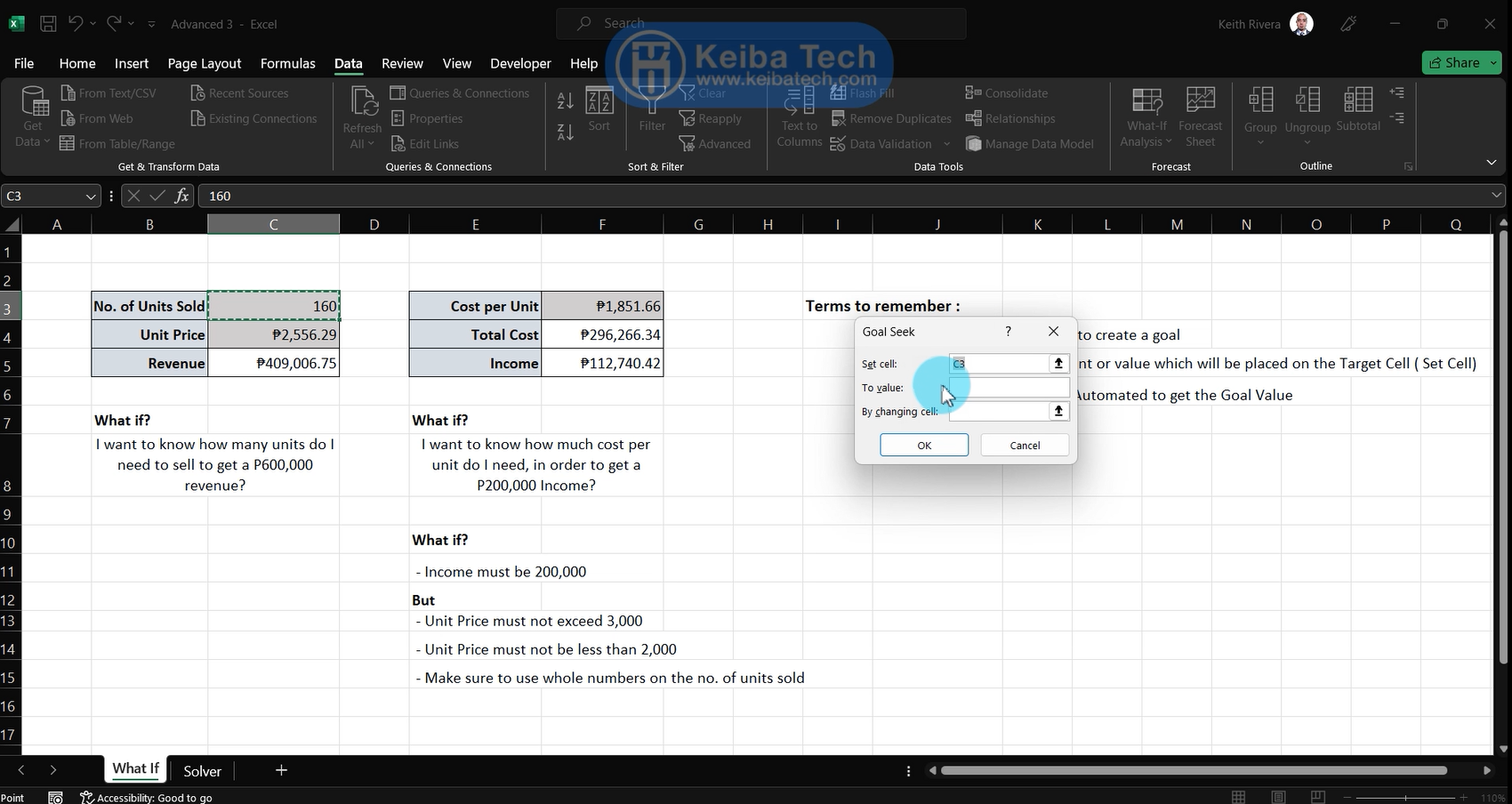Click the To value input field
The height and width of the screenshot is (804, 1512).
coord(1009,388)
